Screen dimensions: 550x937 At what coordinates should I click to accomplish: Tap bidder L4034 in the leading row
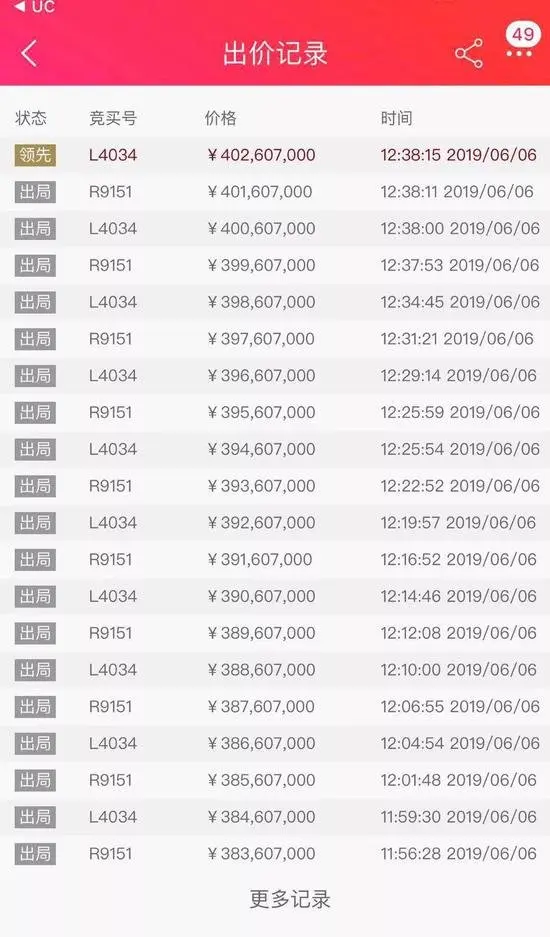click(113, 155)
